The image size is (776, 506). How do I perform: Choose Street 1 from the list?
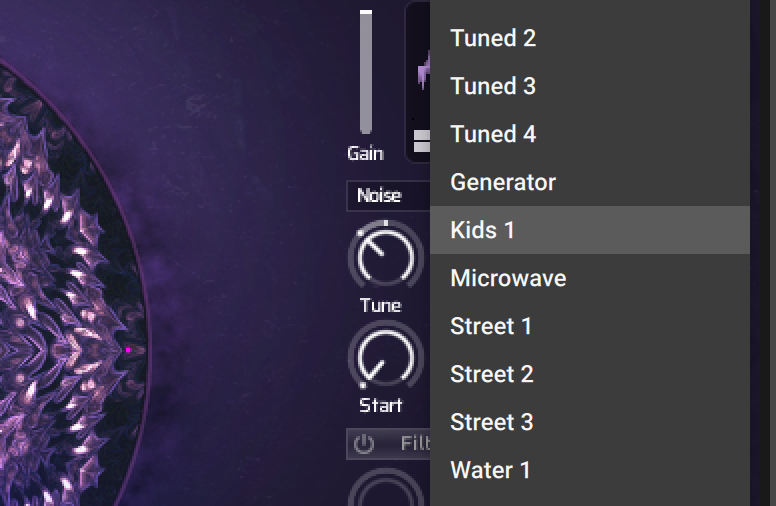tap(589, 326)
